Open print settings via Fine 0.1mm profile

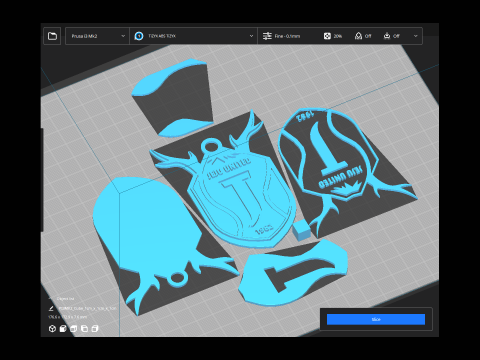287,36
